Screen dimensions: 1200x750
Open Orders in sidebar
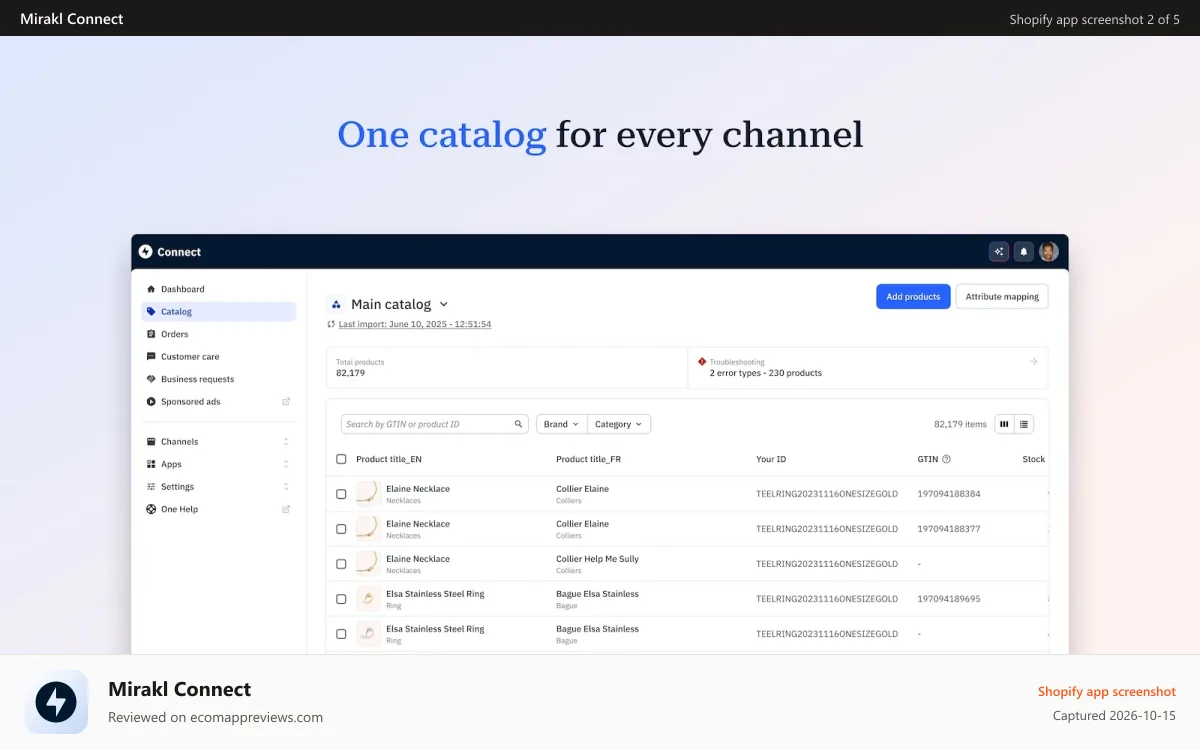coord(219,334)
